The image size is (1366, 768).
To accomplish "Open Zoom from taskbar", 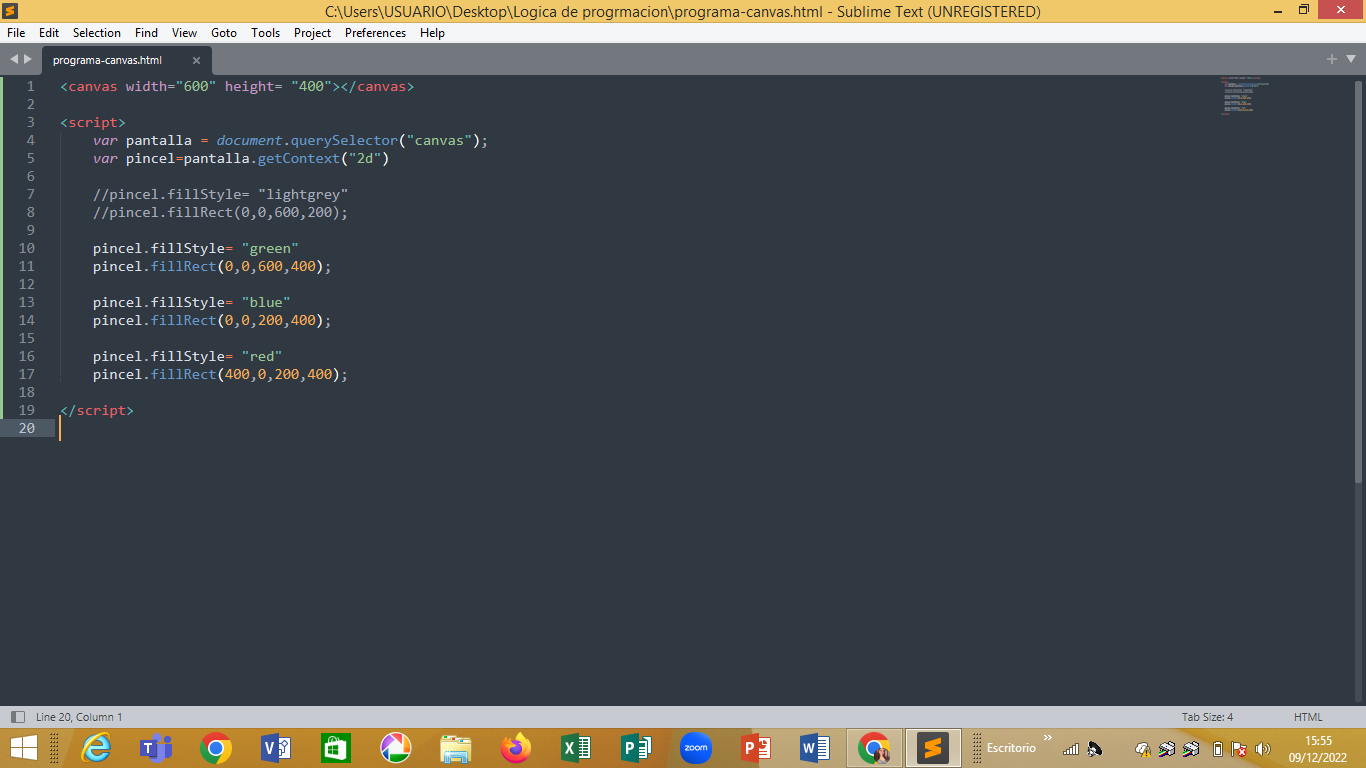I will coord(695,748).
